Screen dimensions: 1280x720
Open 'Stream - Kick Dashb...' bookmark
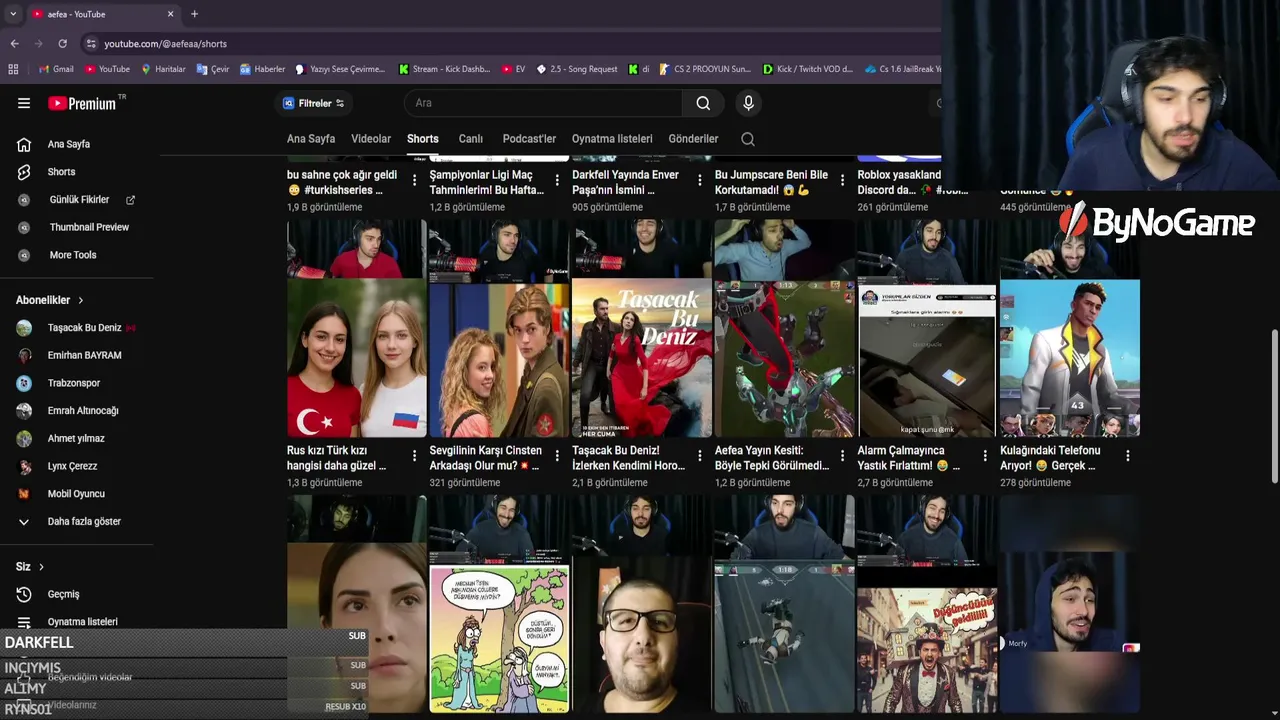coord(444,69)
